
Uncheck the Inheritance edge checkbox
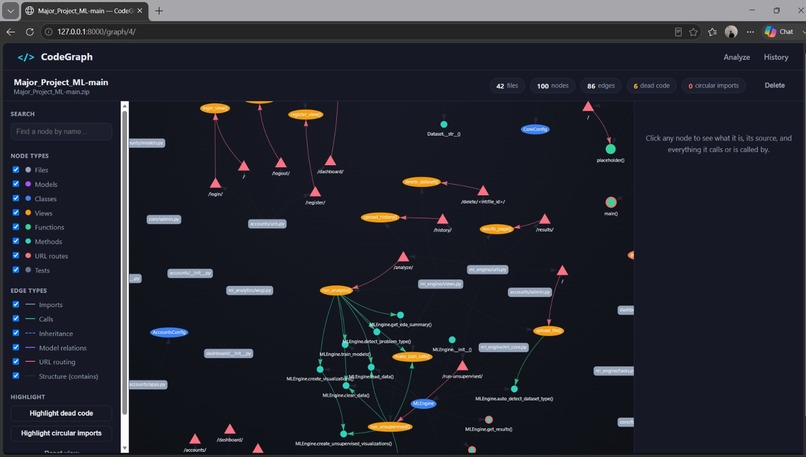[x=16, y=333]
